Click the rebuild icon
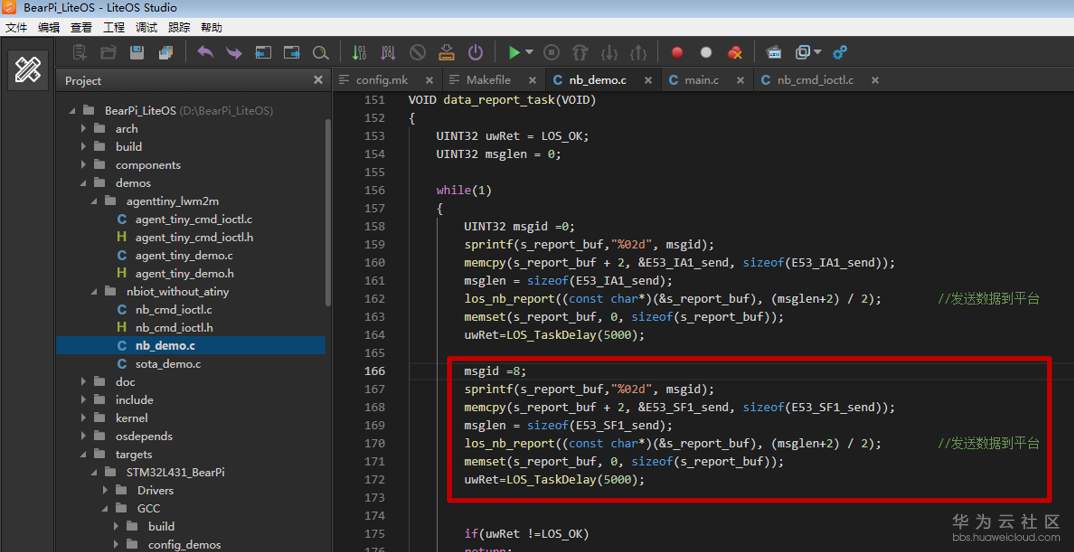 (x=388, y=53)
